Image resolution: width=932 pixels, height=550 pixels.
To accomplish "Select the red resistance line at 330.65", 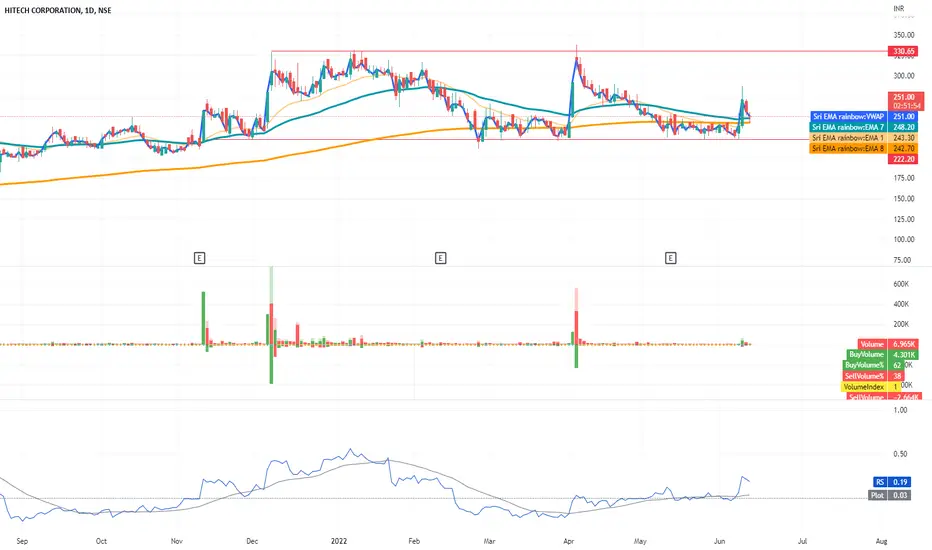I will click(x=578, y=51).
